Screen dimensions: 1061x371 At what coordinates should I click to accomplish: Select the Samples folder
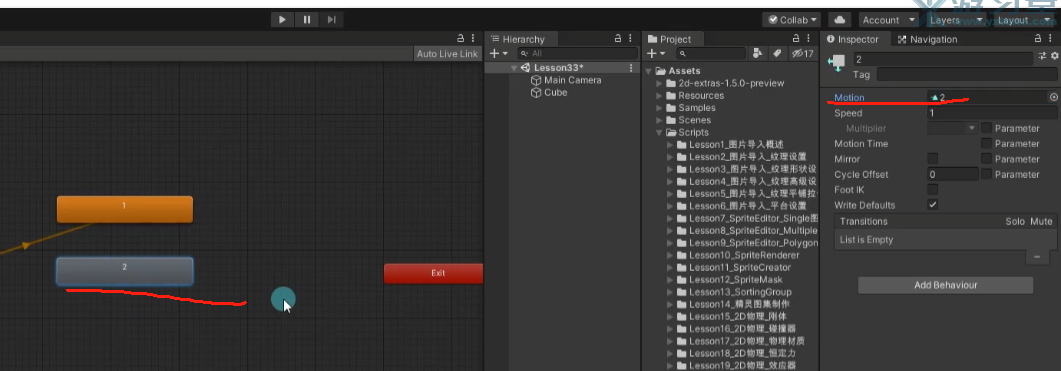pyautogui.click(x=696, y=108)
